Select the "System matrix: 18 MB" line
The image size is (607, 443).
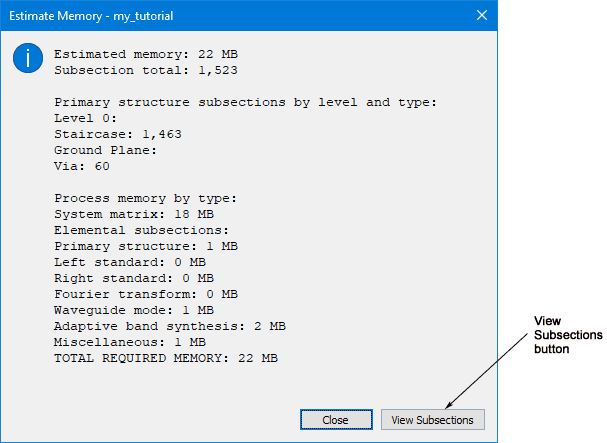coord(134,214)
